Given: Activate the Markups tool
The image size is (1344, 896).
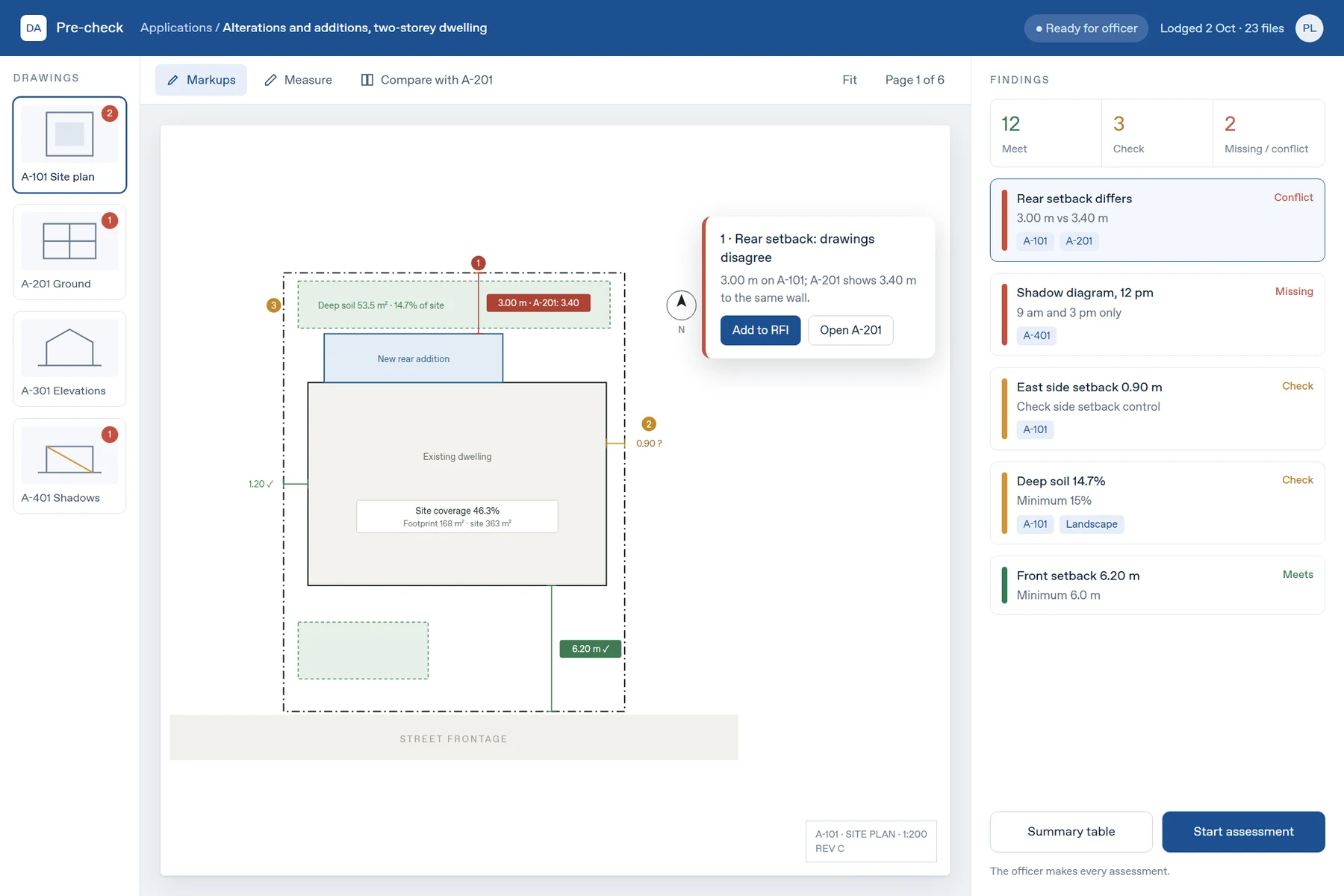Looking at the screenshot, I should coord(201,80).
